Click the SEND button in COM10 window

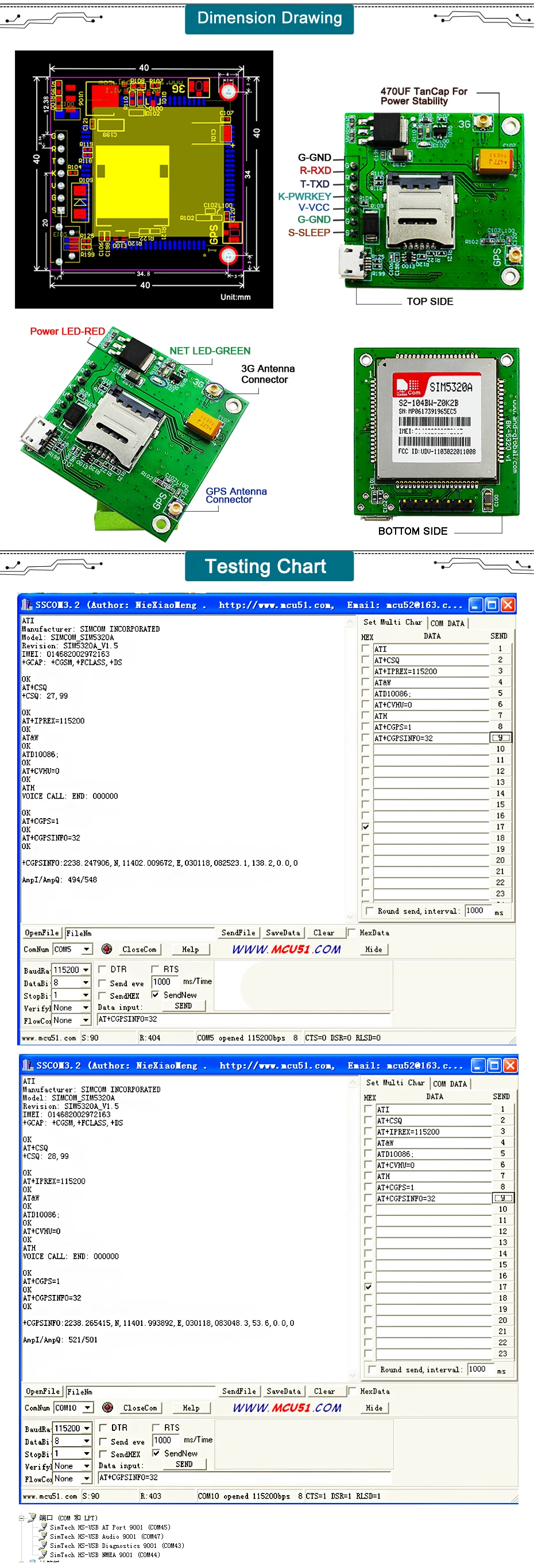coord(184,1464)
